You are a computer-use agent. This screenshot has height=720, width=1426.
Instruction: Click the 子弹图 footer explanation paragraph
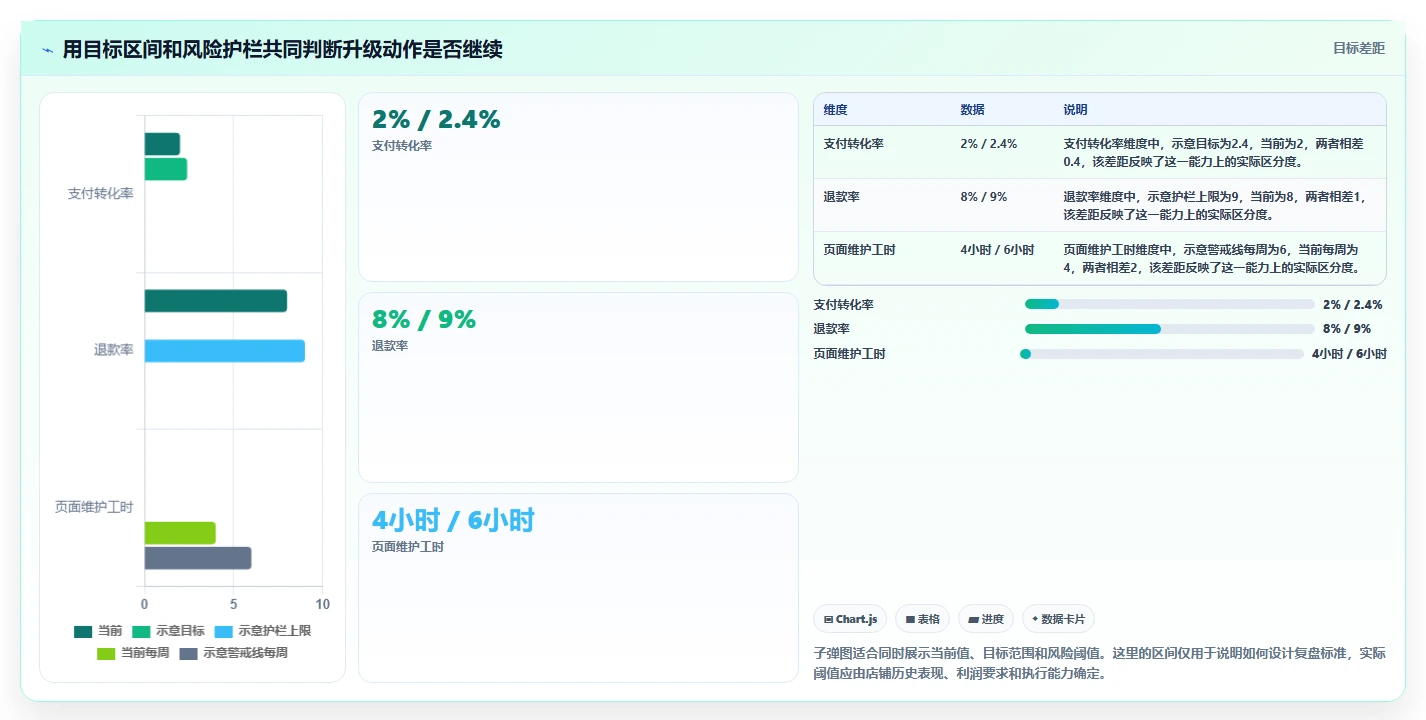click(x=1100, y=663)
